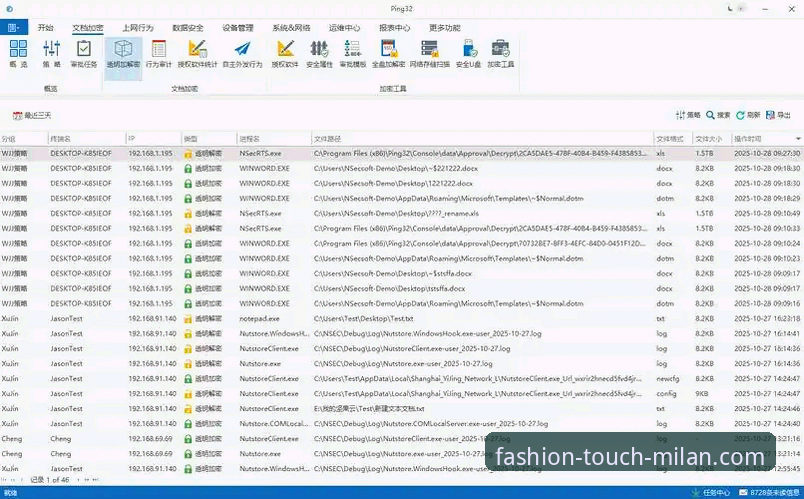Click the 搜索 search button
Viewport: 804px width, 499px height.
coord(718,115)
